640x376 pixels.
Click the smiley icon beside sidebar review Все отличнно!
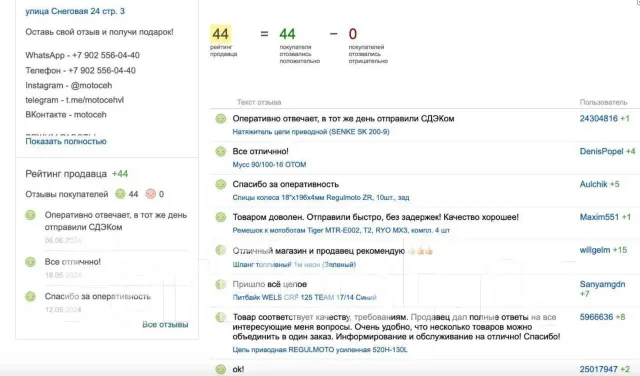31,262
